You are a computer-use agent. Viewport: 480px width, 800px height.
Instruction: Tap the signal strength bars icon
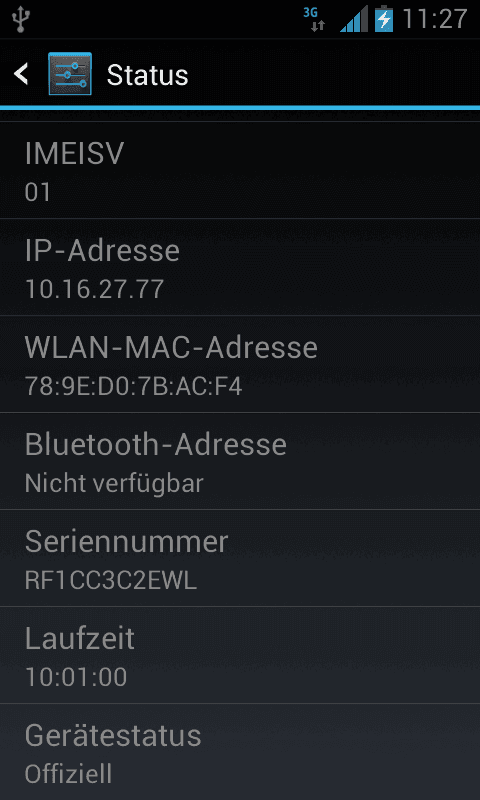pyautogui.click(x=354, y=19)
